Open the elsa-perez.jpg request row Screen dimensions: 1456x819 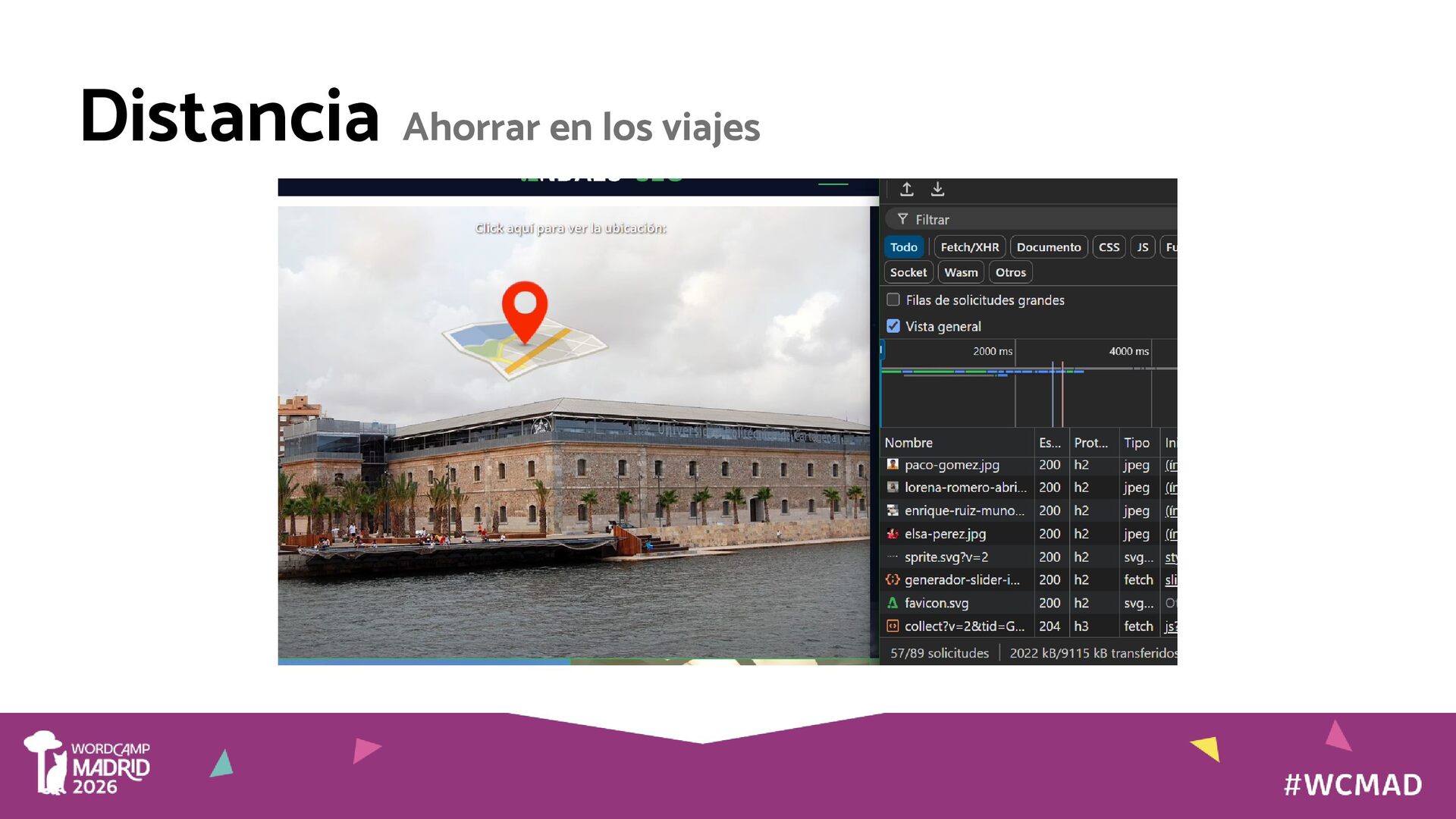point(945,534)
